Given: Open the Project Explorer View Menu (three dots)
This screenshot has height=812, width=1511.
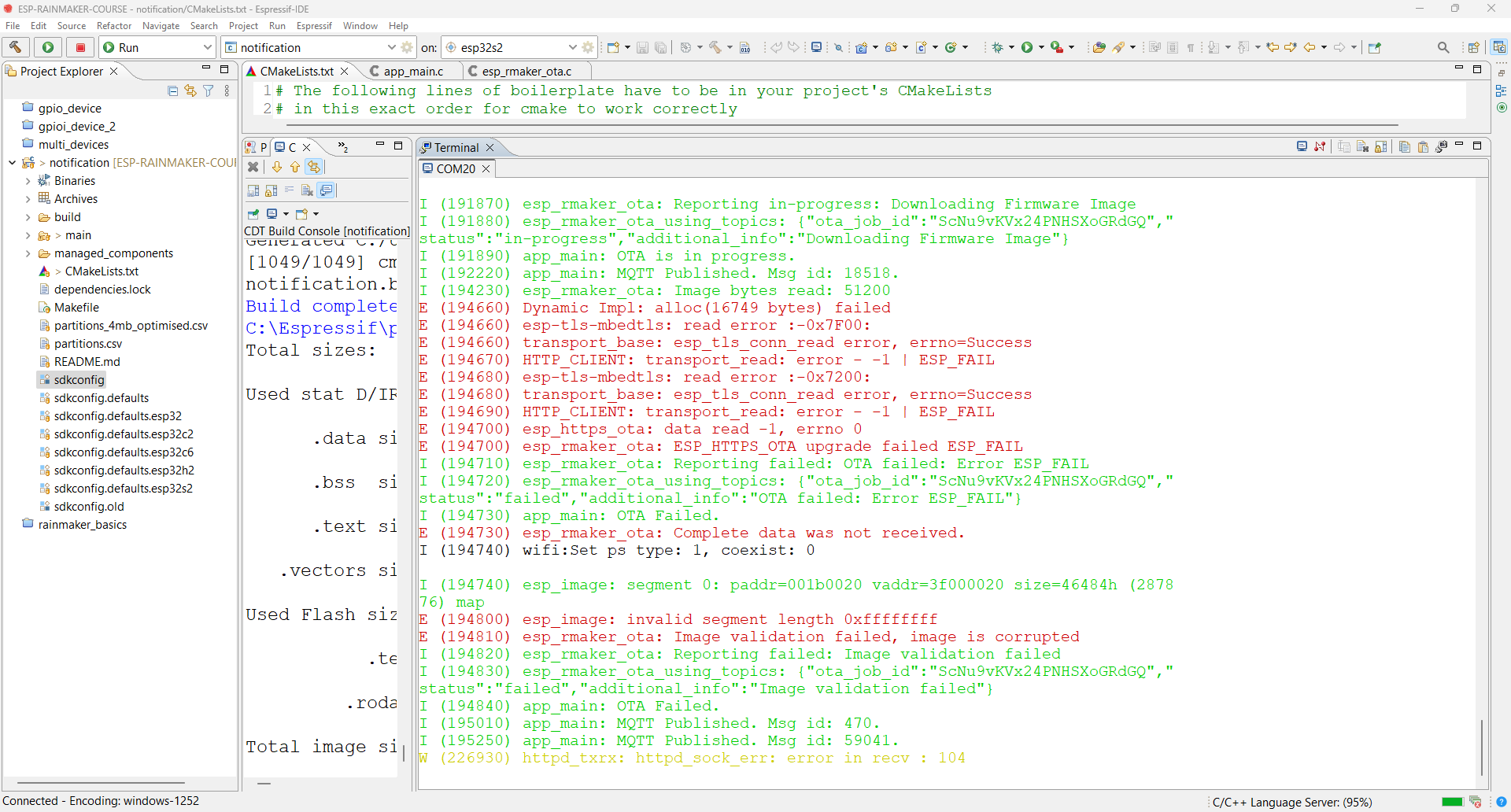Looking at the screenshot, I should point(227,90).
